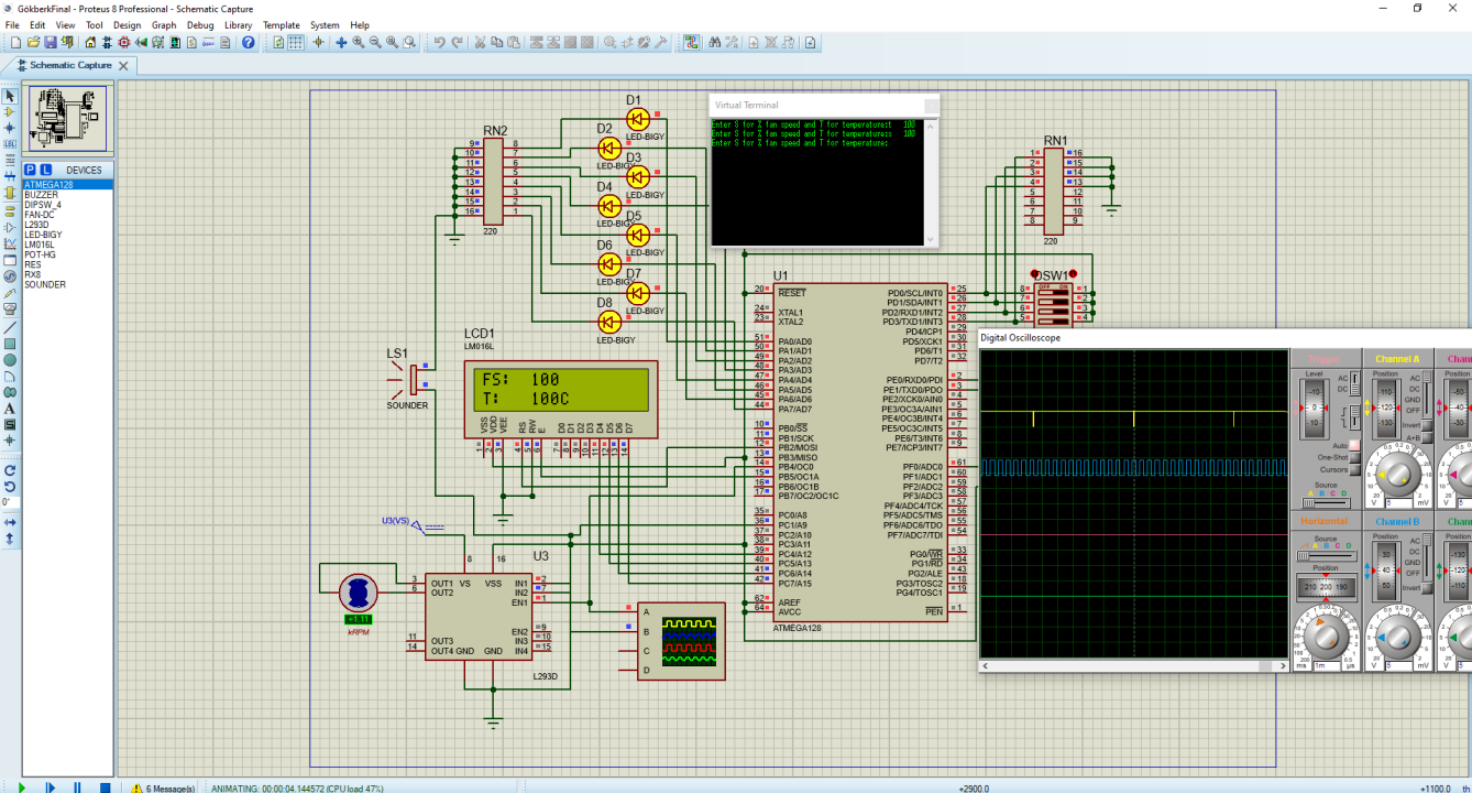Select L293D in the devices list
The image size is (1473, 794).
(x=68, y=224)
